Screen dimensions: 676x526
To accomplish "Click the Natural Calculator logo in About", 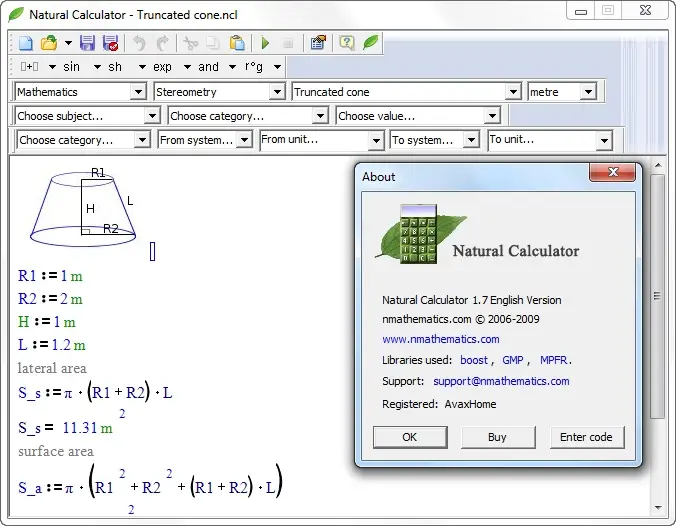I will tap(420, 234).
